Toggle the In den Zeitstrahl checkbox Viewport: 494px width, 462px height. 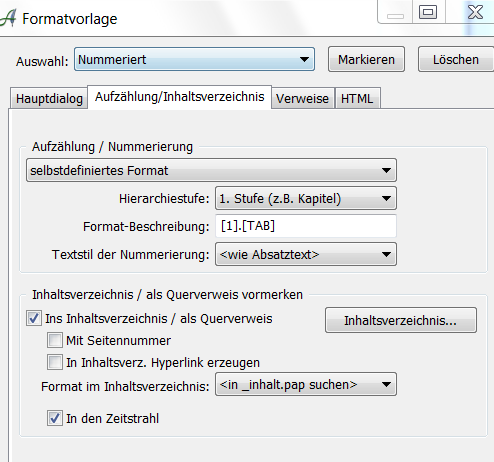click(x=55, y=418)
